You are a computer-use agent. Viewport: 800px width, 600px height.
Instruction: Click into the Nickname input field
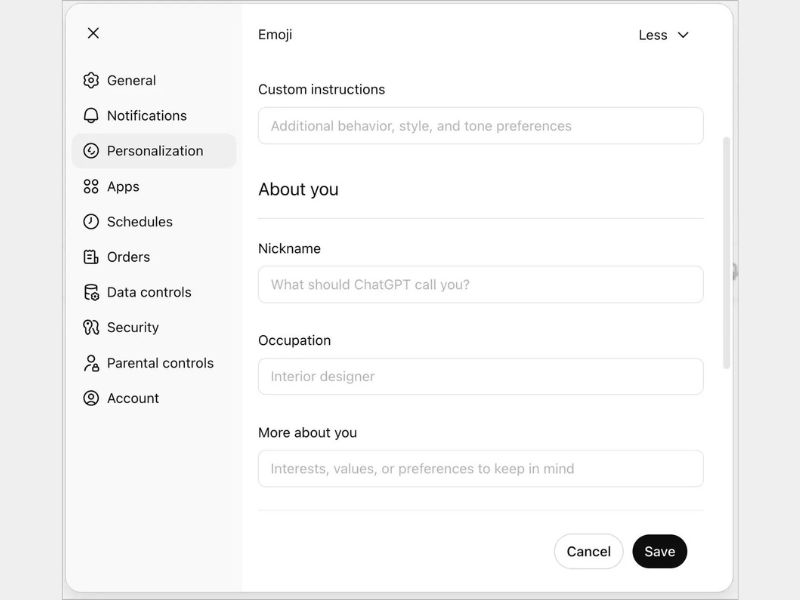480,285
